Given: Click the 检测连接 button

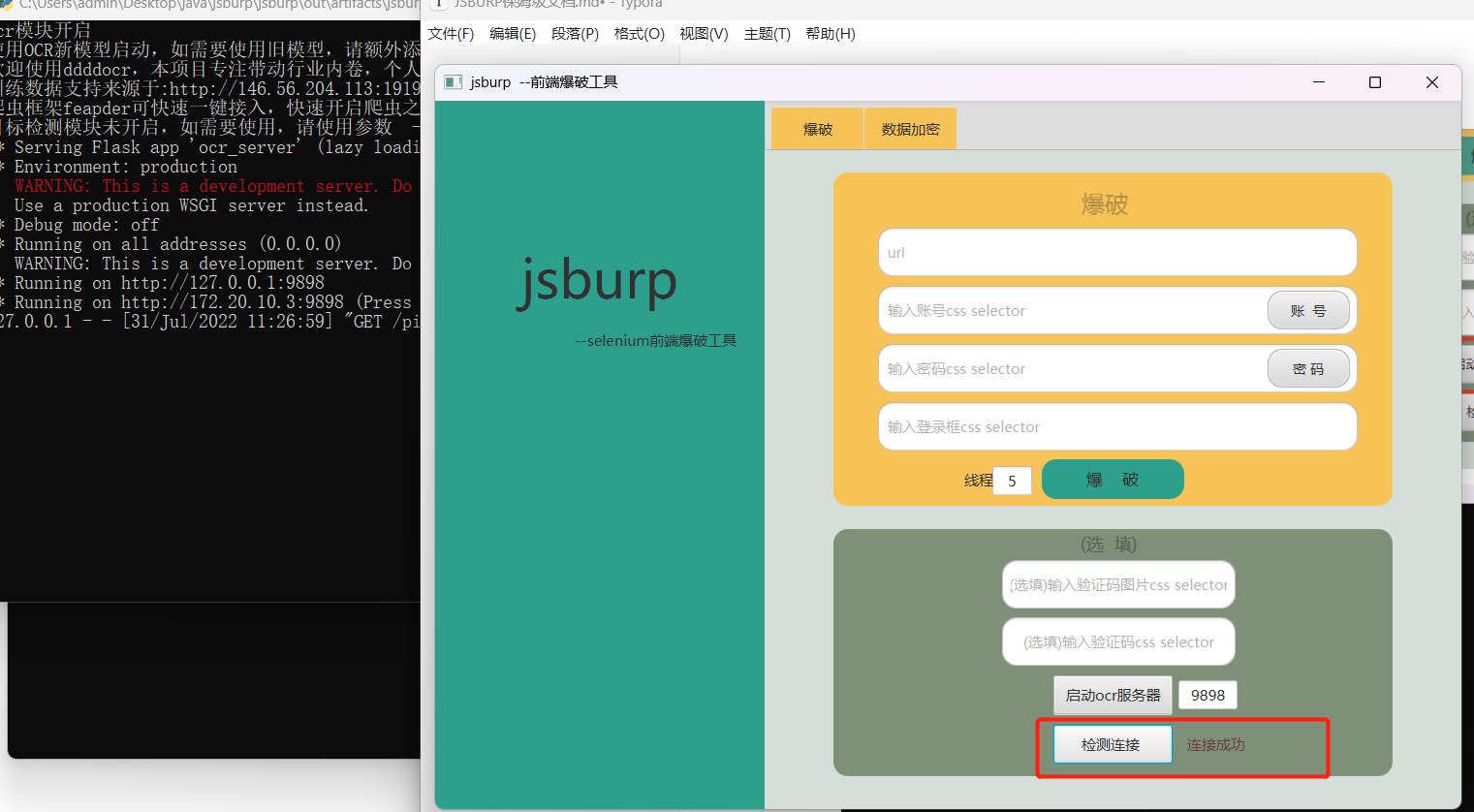Looking at the screenshot, I should [1113, 744].
